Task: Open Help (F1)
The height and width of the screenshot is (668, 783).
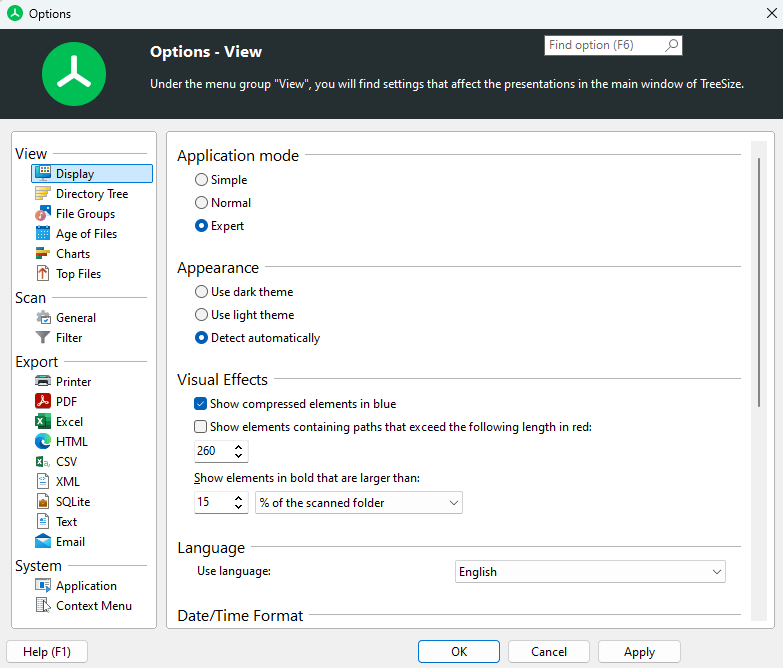Action: [x=47, y=652]
